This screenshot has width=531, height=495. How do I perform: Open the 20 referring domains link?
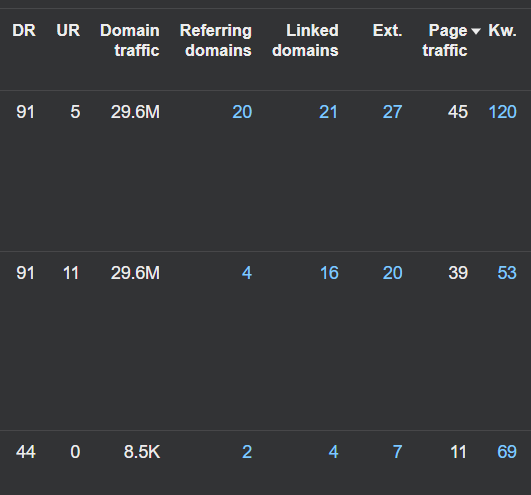tap(242, 112)
